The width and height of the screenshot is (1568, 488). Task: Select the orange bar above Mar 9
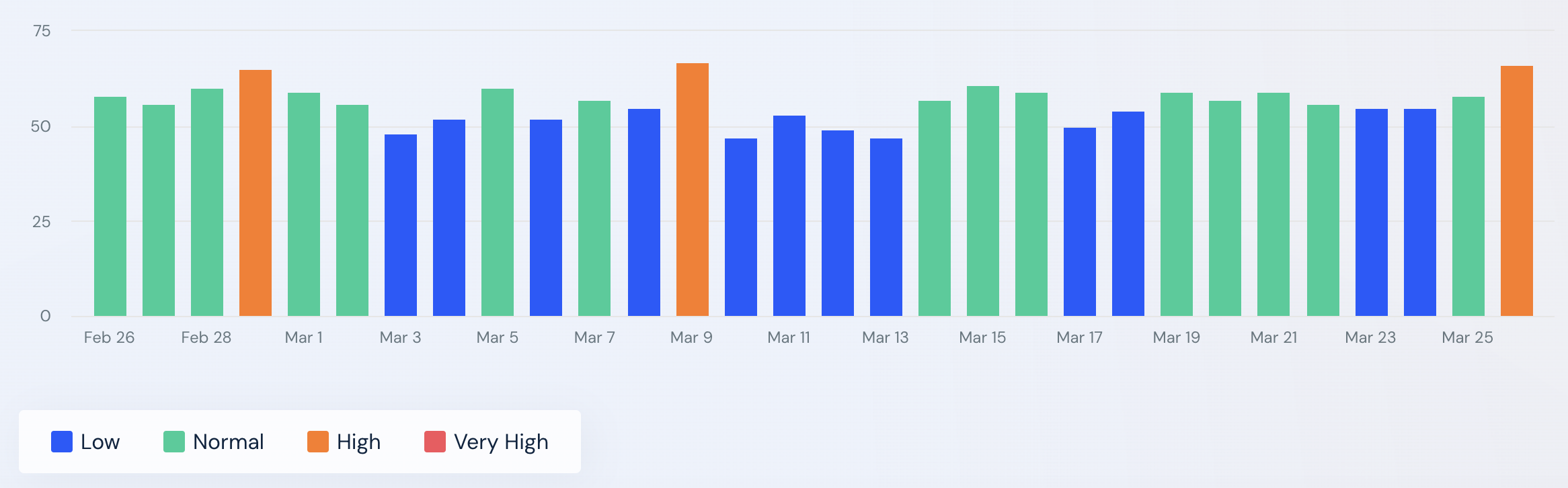[693, 190]
